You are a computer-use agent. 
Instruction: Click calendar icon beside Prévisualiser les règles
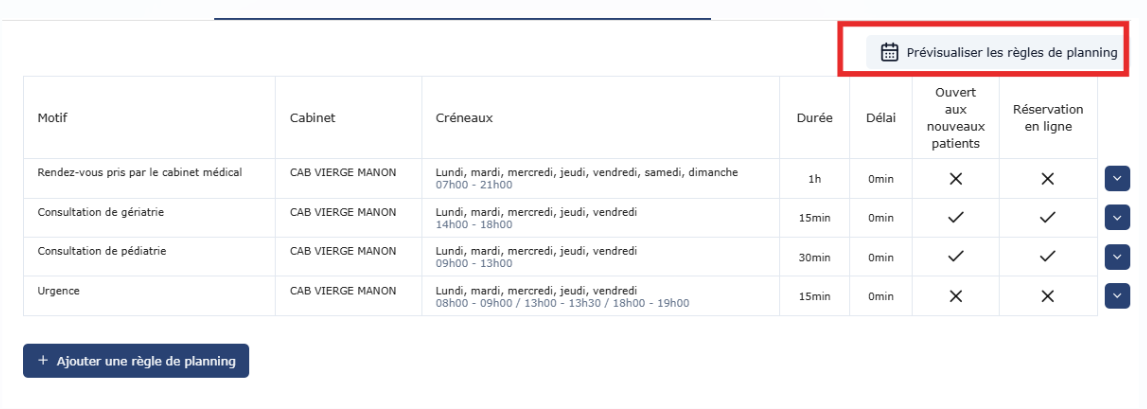click(x=890, y=53)
